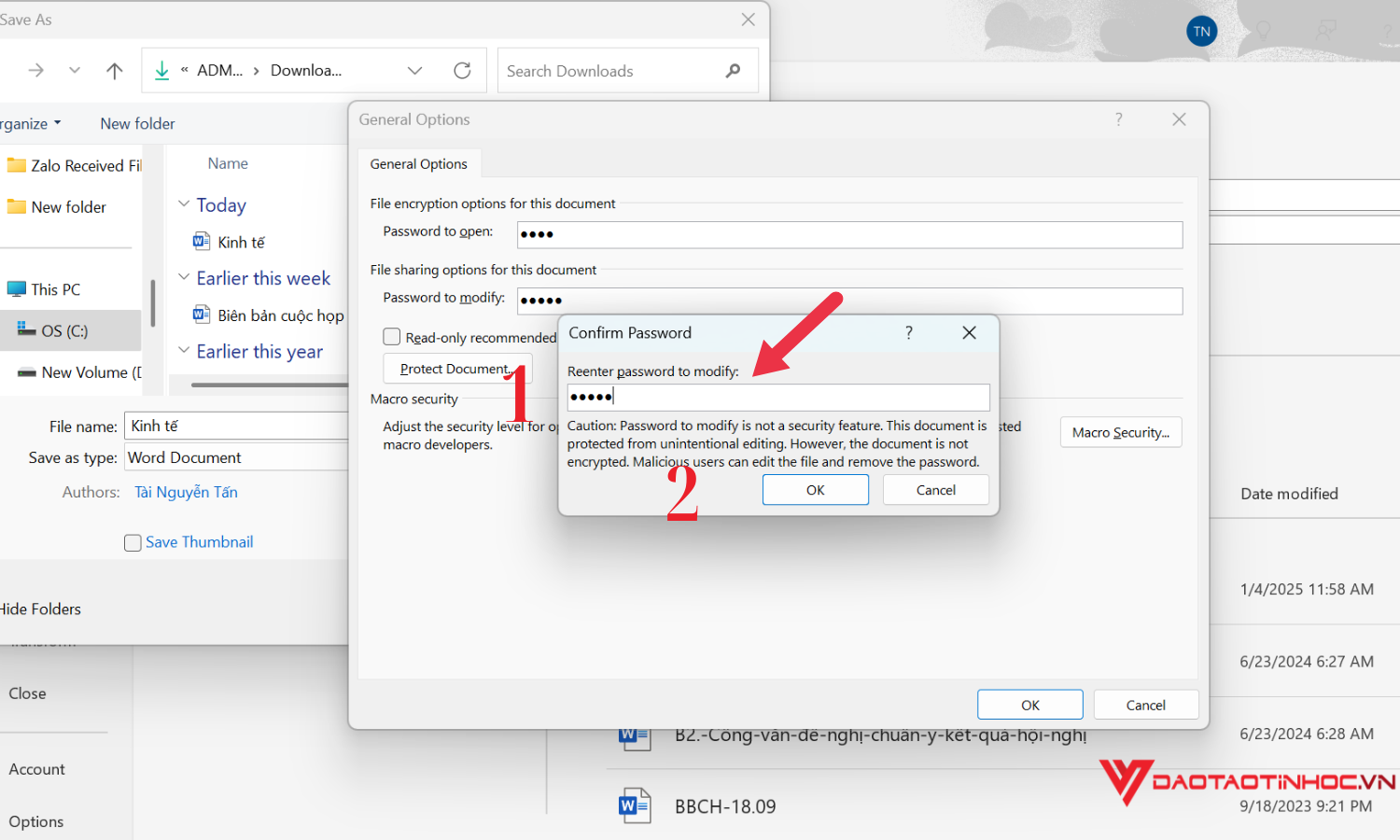Open BBCH-18.09 document in Word list
The height and width of the screenshot is (840, 1400).
tap(725, 806)
